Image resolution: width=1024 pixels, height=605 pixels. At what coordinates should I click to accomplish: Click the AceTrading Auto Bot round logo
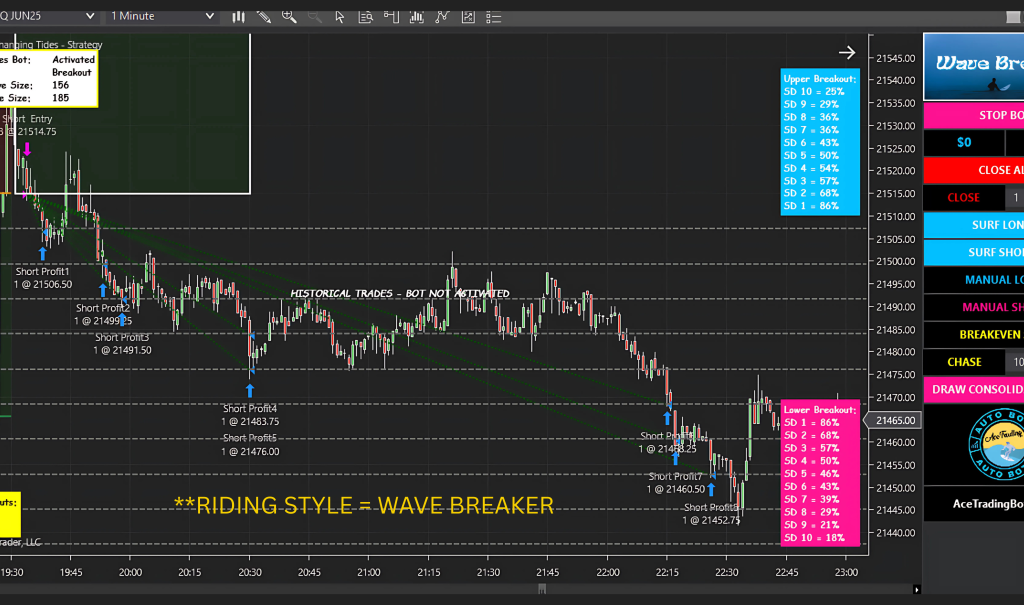pyautogui.click(x=997, y=444)
